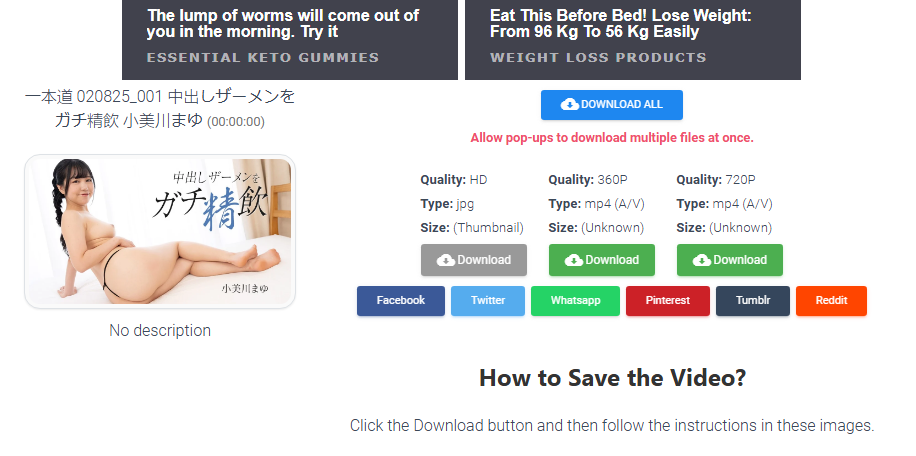The width and height of the screenshot is (916, 456).
Task: Click the blue DOWNLOAD ALL button
Action: pos(612,105)
